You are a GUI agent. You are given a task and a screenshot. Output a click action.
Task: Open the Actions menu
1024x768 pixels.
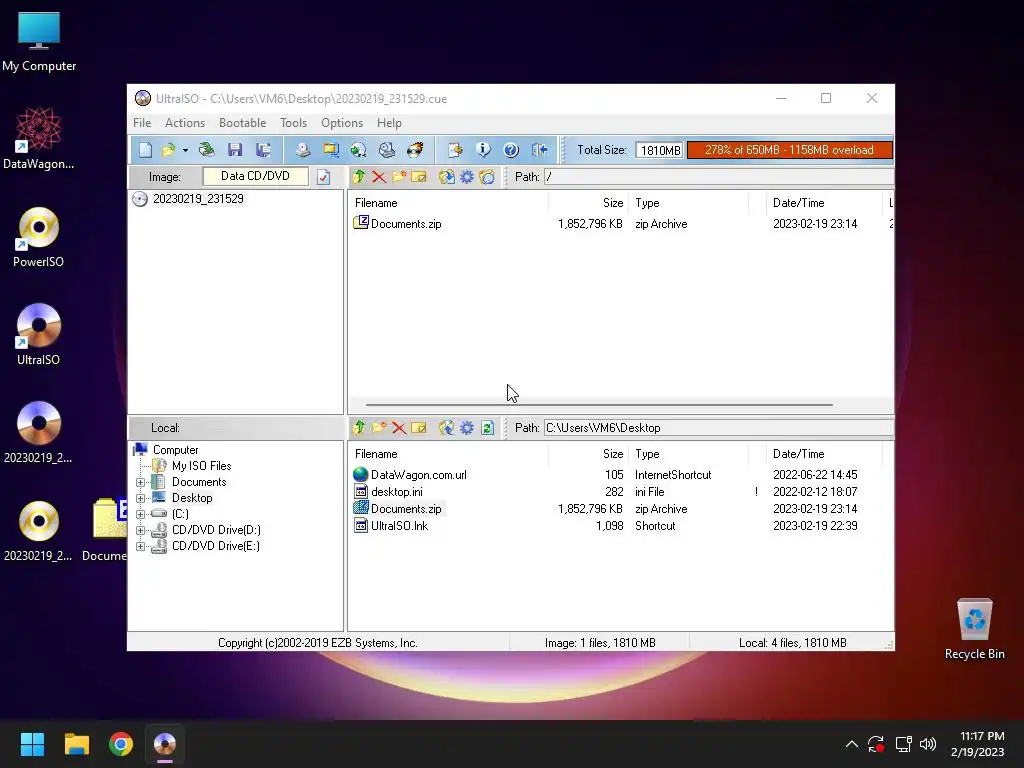click(185, 123)
